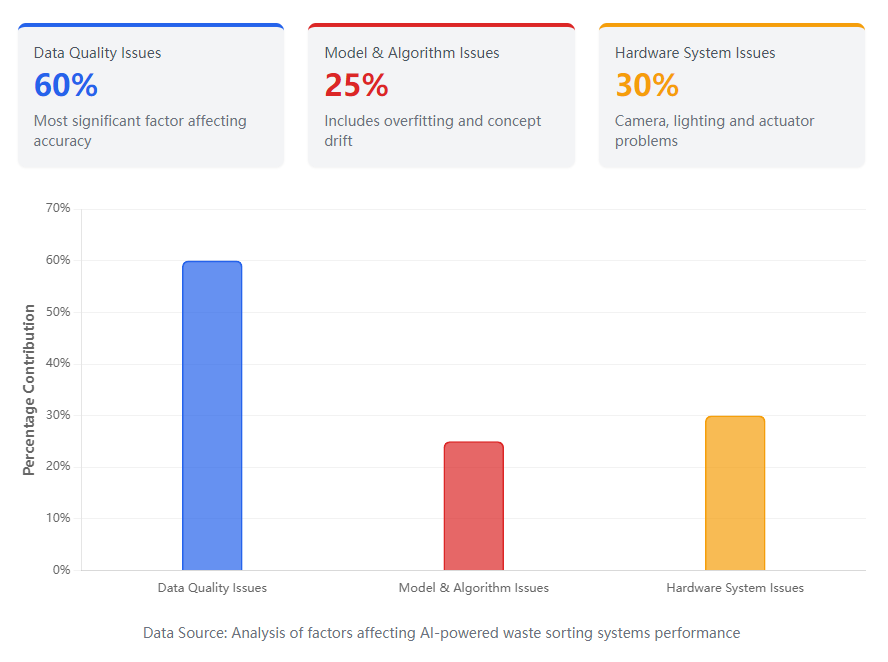
Task: Click the red 25% figure
Action: point(356,86)
